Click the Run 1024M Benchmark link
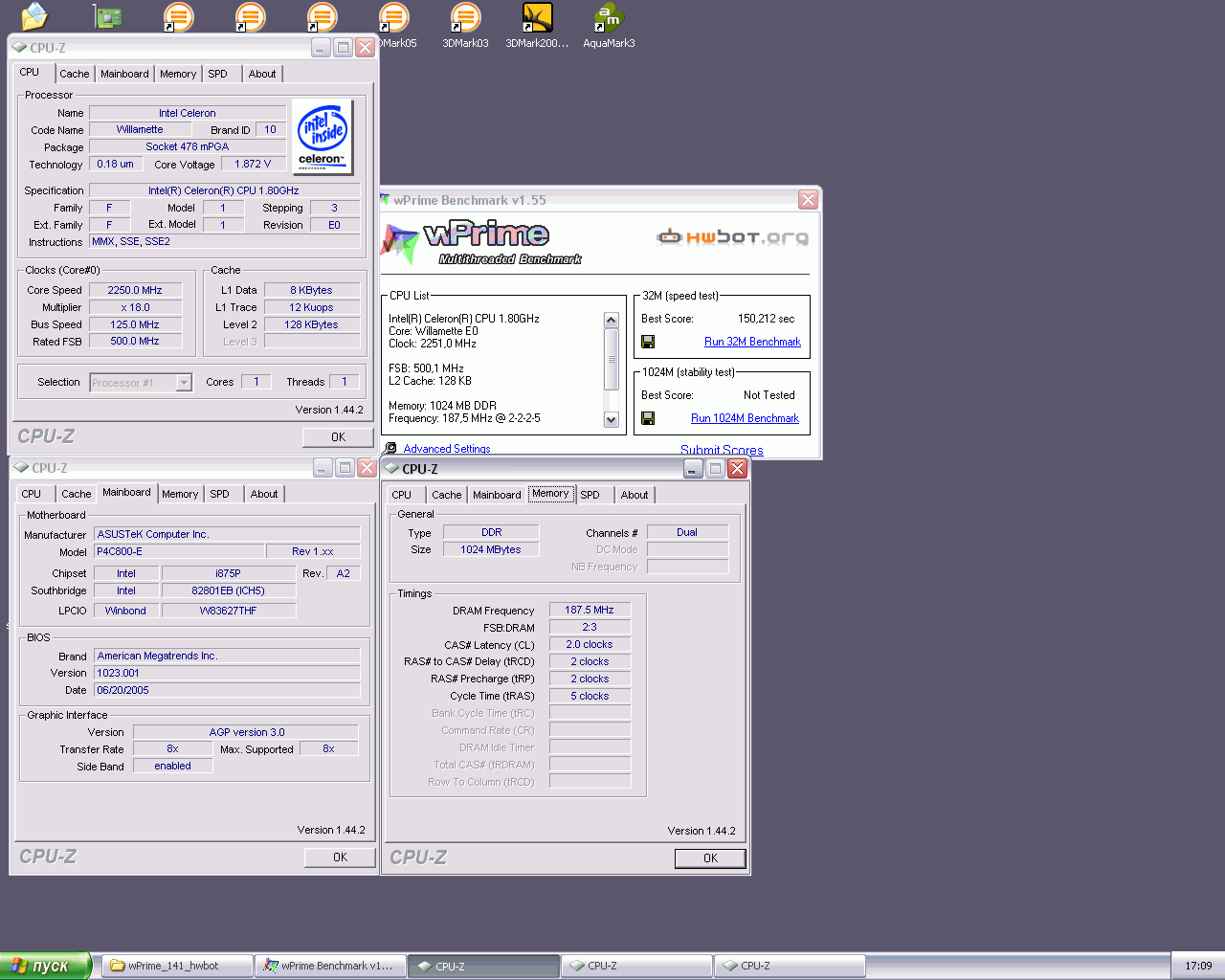Screen dimensions: 1225x980 pos(745,418)
